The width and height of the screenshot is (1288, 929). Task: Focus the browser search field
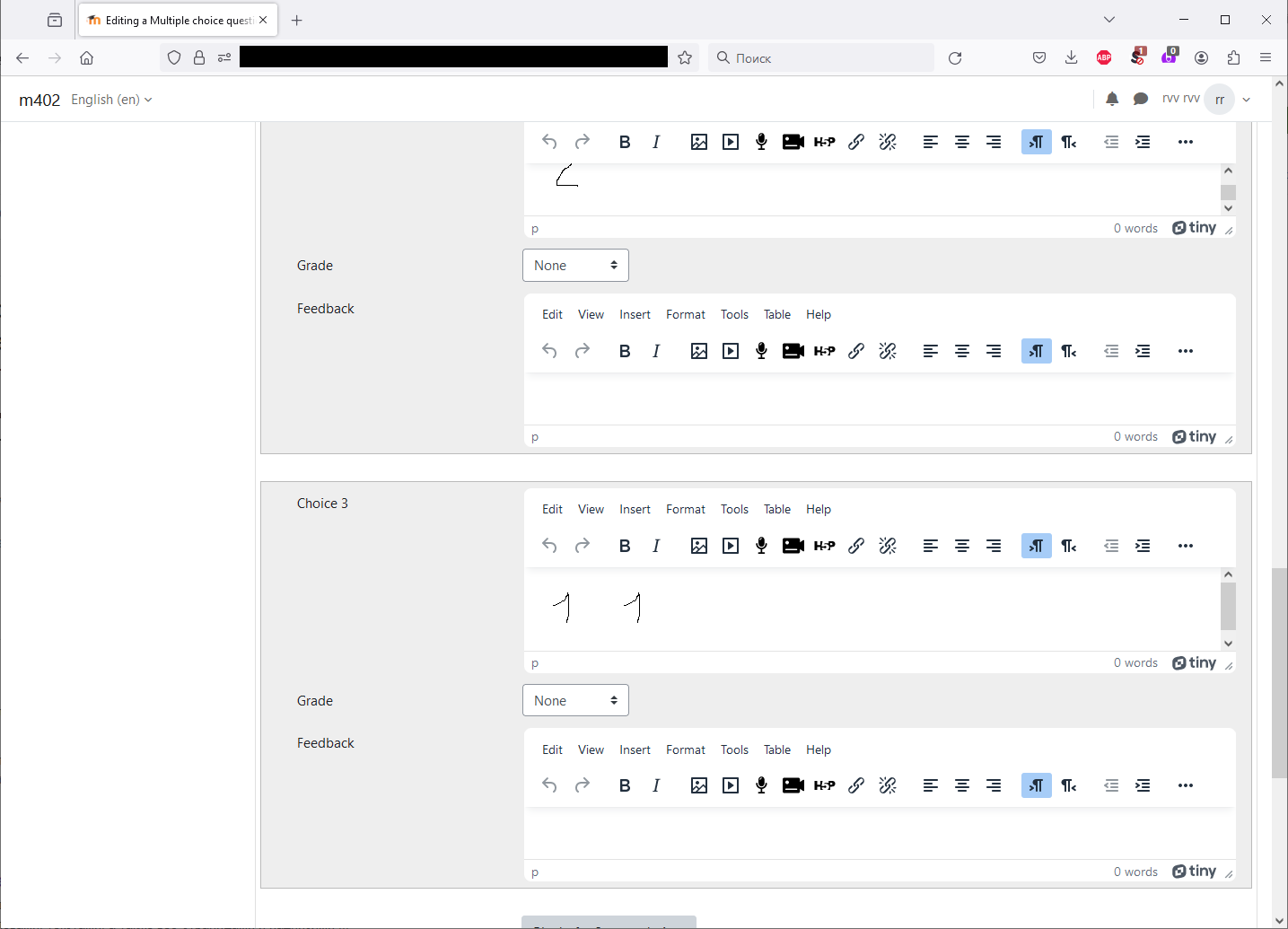pos(821,57)
